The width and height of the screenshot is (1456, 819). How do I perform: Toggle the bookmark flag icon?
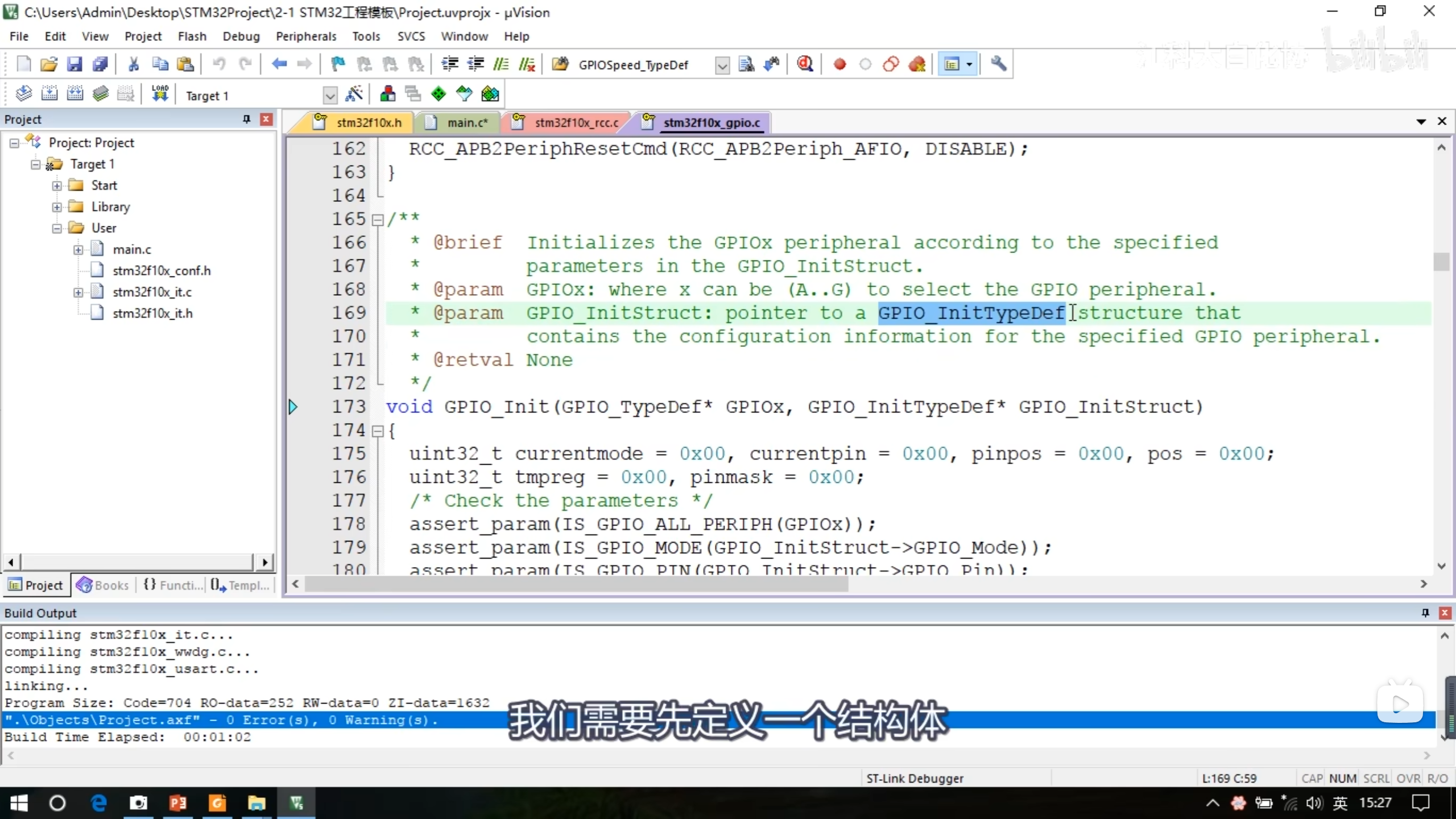338,64
